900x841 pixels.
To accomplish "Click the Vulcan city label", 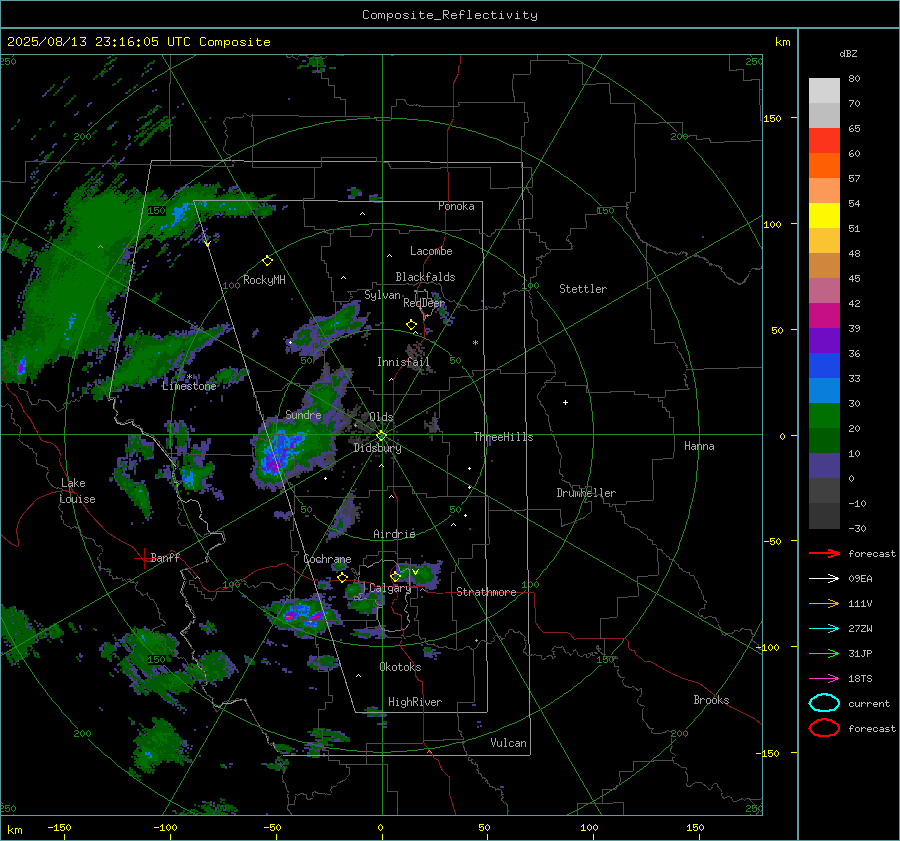I will [508, 743].
